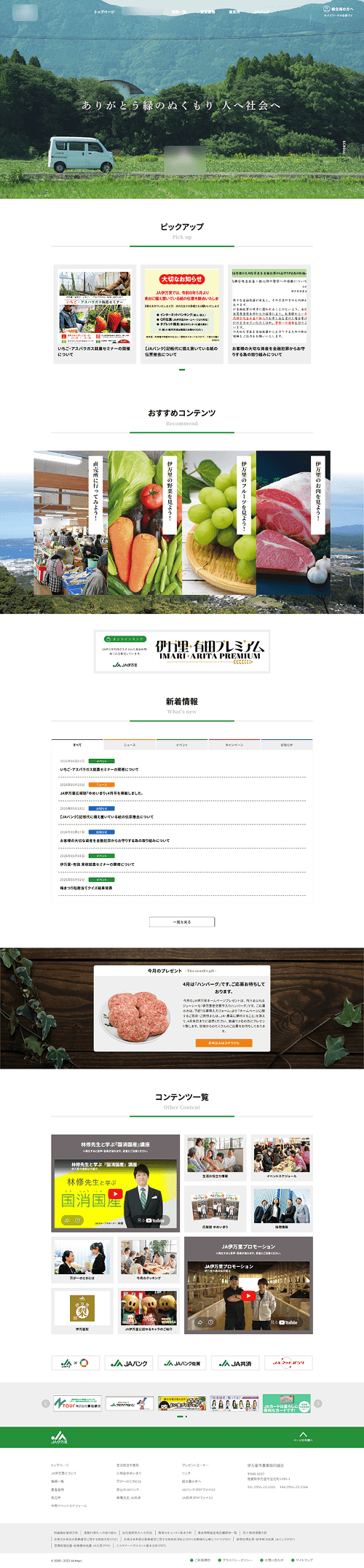Open the イベントスケジュール tile
The image size is (364, 1568).
[282, 1158]
